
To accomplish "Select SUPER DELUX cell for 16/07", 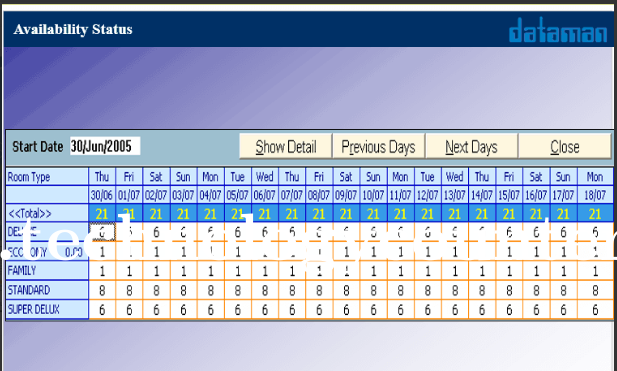I will [536, 310].
